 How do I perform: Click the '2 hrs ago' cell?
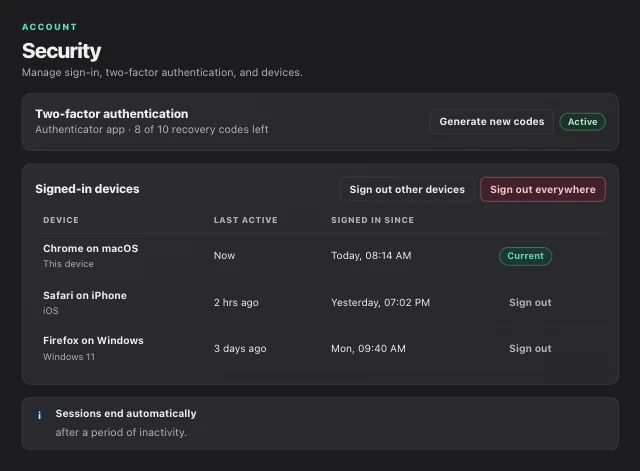point(236,302)
